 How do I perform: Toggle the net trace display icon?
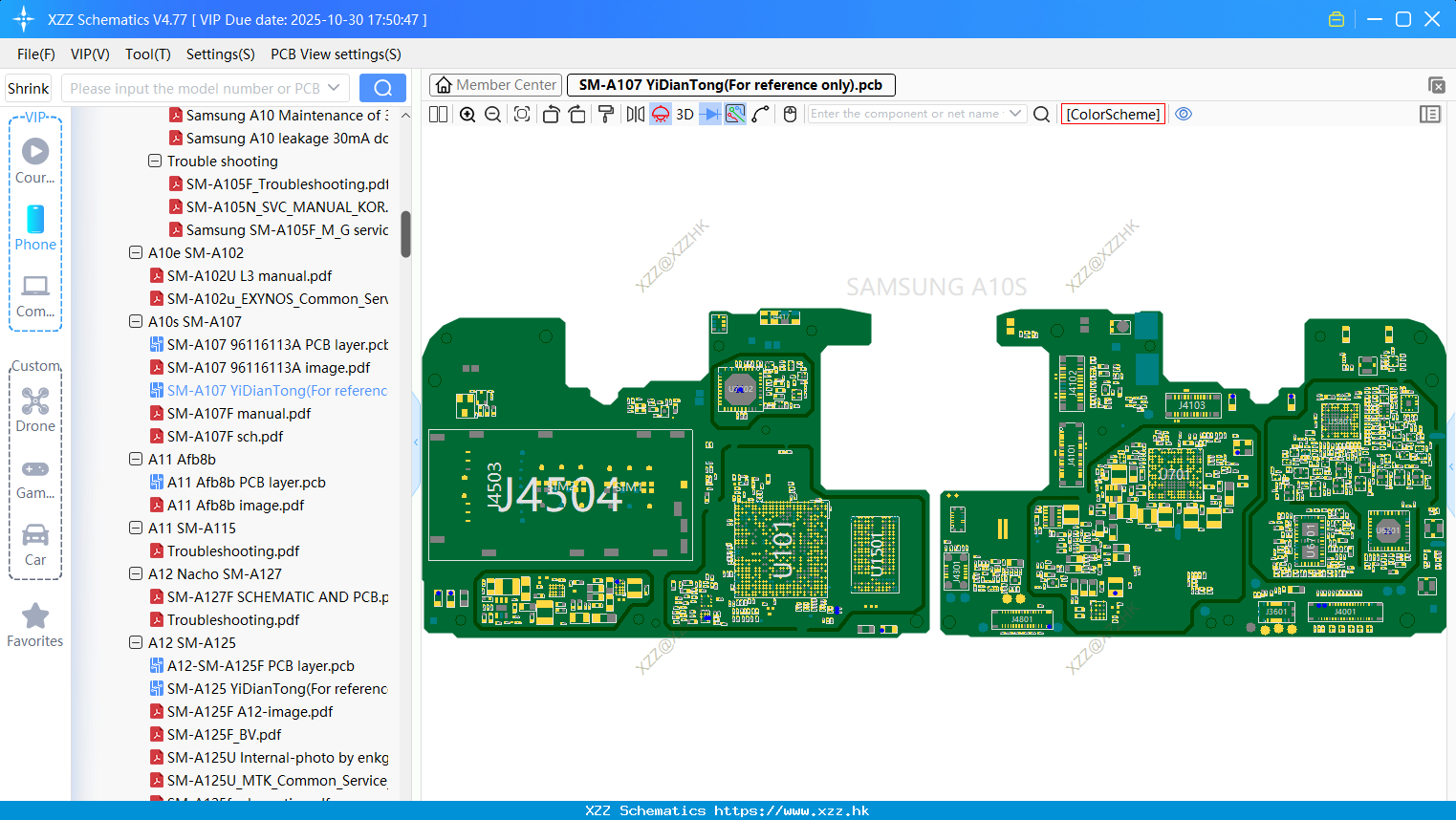click(x=735, y=114)
